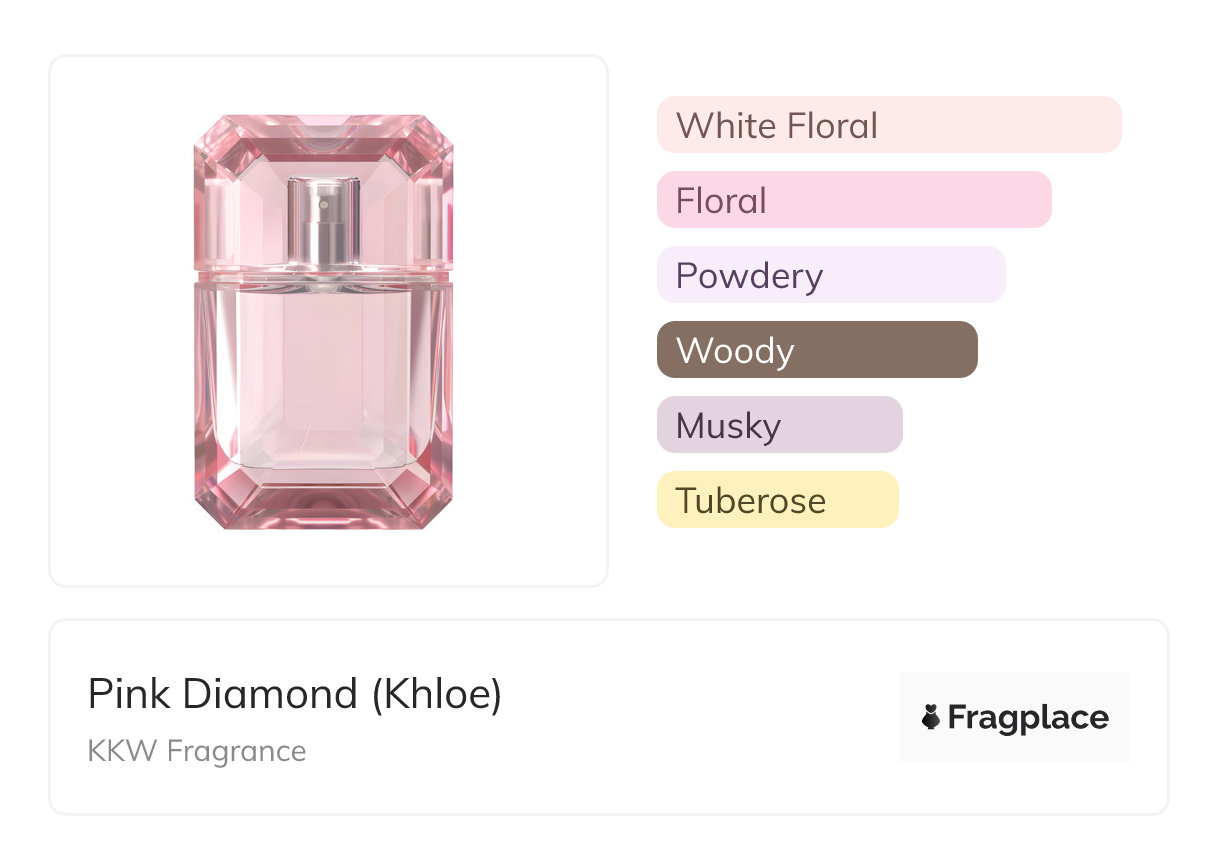Image resolution: width=1218 pixels, height=864 pixels.
Task: Click the Fragplace brand text
Action: [1028, 718]
